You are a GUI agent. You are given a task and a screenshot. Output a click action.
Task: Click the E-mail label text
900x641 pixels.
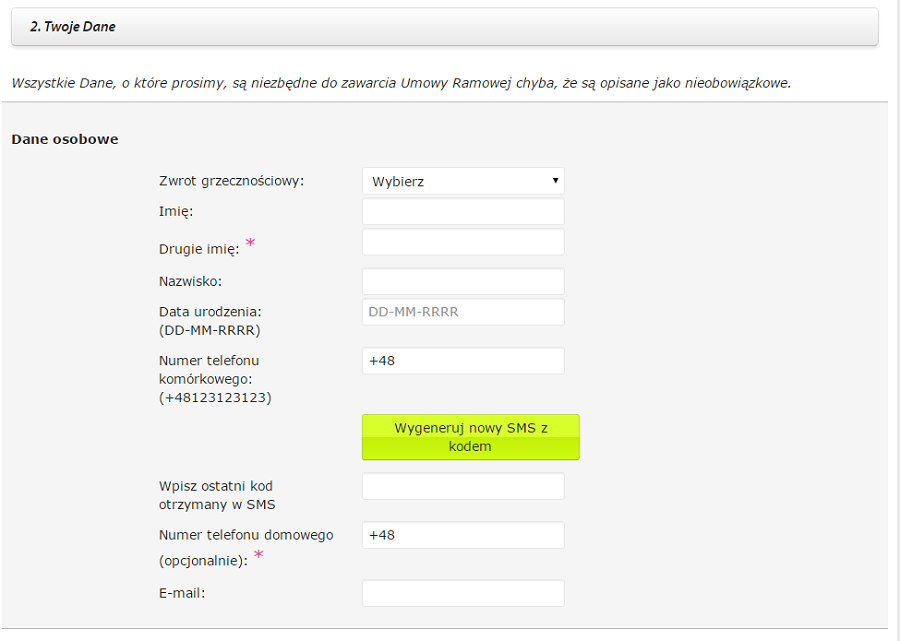(182, 593)
